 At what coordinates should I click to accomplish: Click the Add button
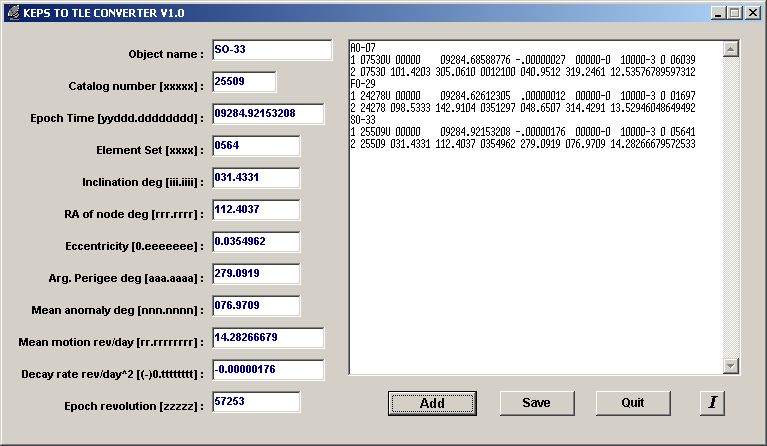click(x=432, y=403)
